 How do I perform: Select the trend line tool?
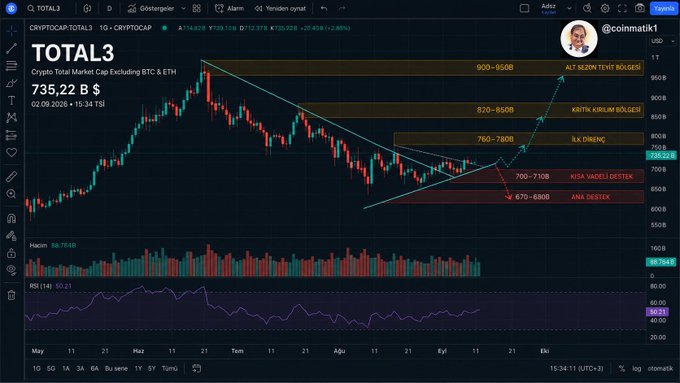tap(11, 48)
